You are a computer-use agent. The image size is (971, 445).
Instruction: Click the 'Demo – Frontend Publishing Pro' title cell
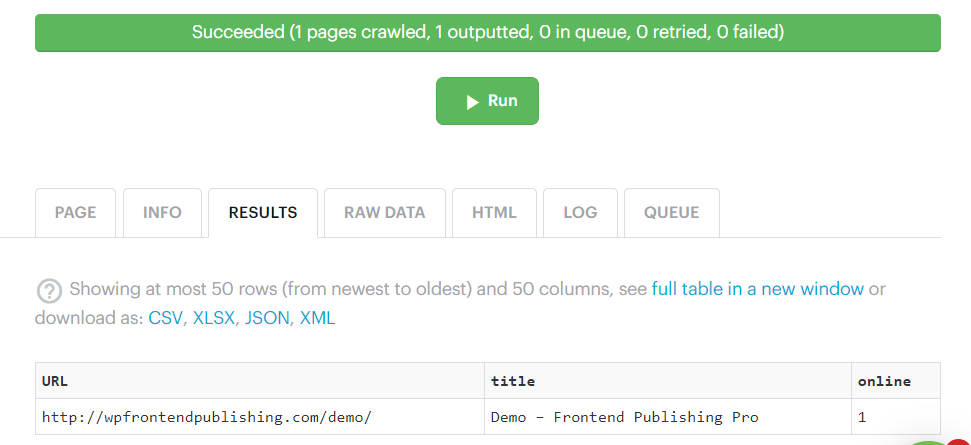pyautogui.click(x=668, y=417)
